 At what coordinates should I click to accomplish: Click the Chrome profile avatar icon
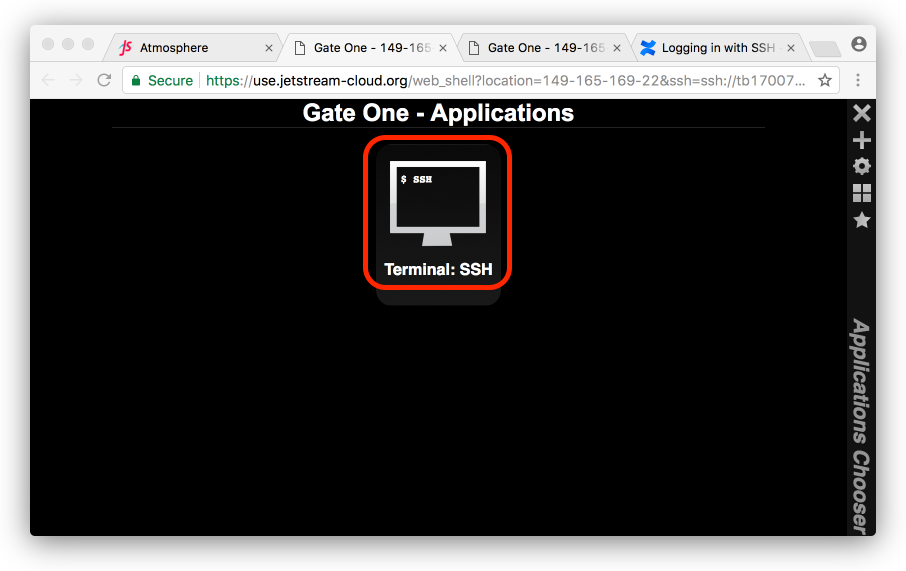point(858,45)
